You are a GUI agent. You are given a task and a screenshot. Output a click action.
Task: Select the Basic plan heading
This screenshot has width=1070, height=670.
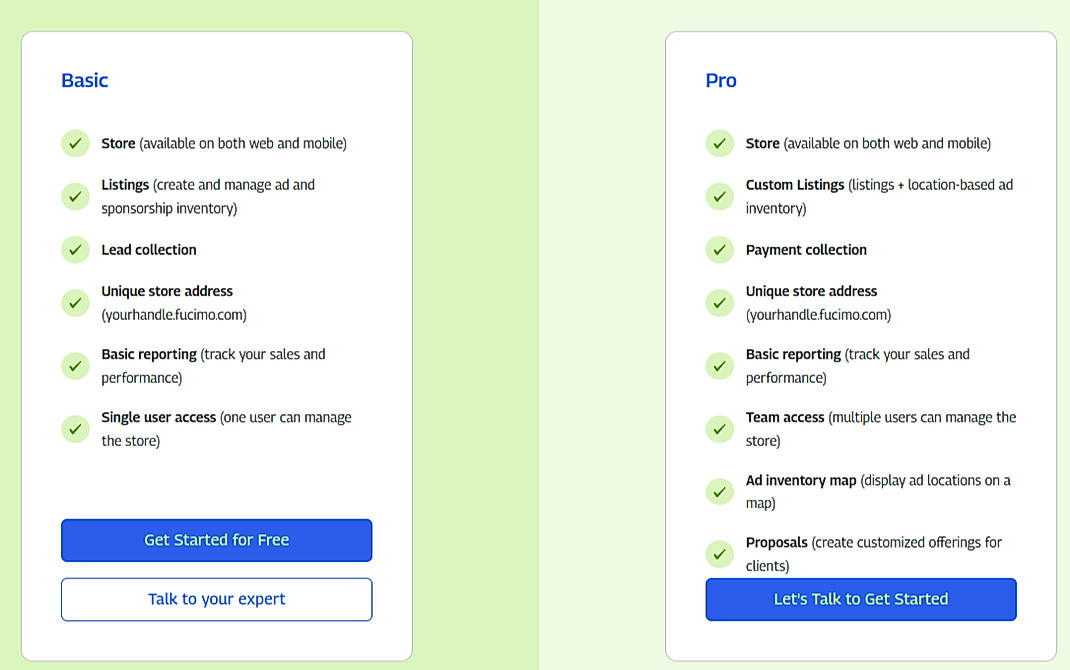84,80
